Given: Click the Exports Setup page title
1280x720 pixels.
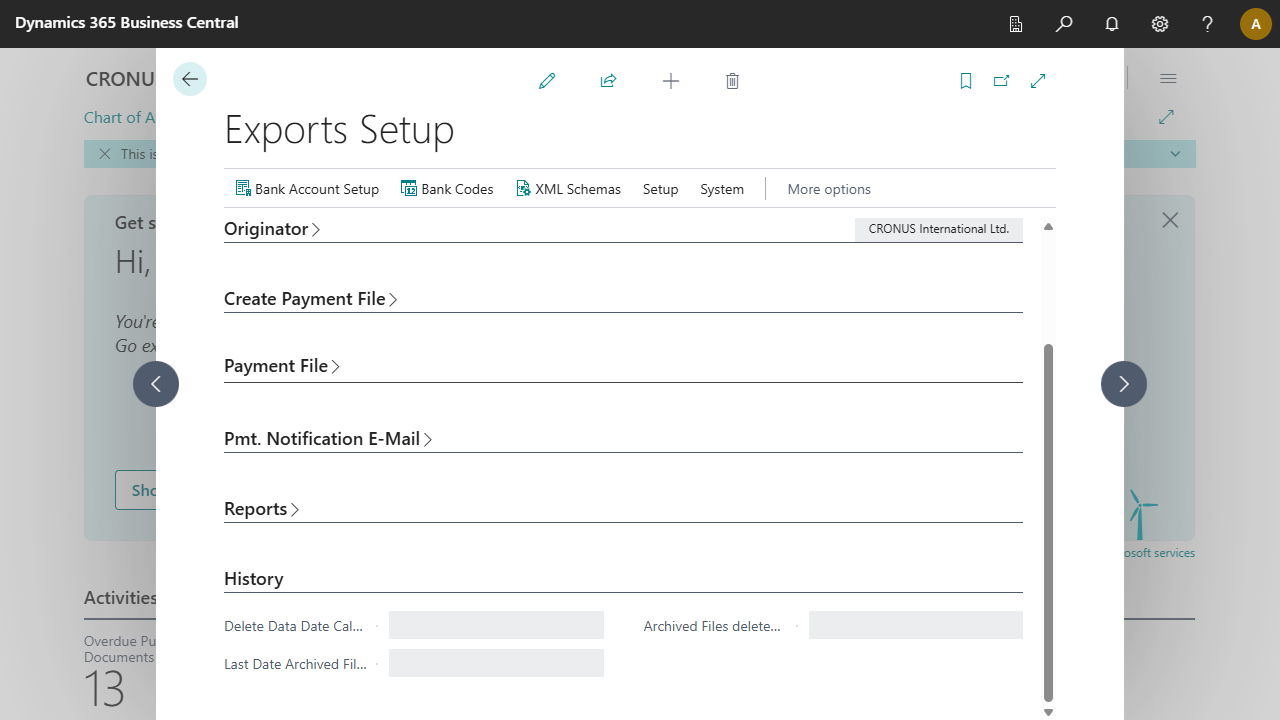Looking at the screenshot, I should coord(339,130).
